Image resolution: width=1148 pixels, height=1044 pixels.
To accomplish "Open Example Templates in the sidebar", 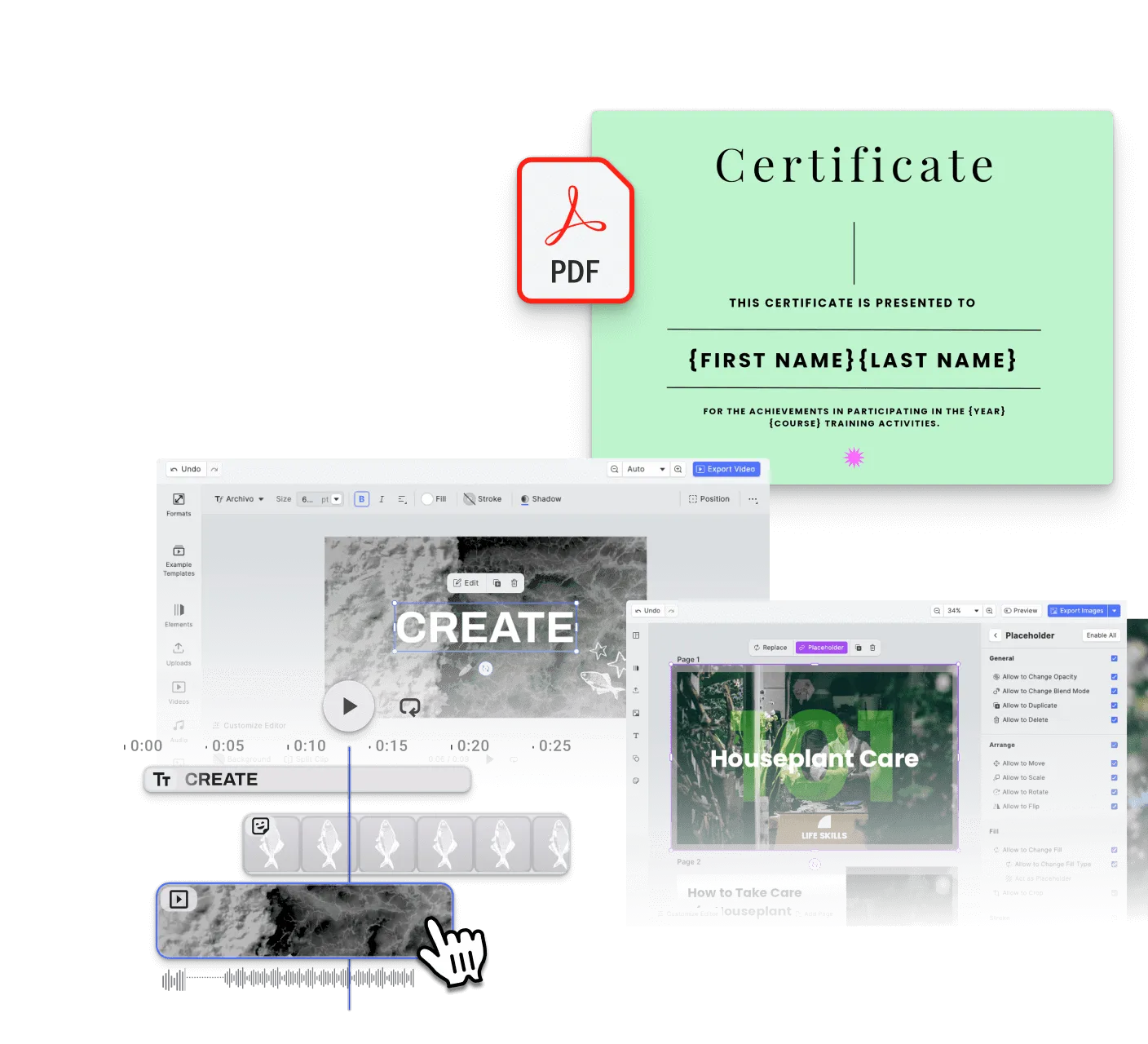I will [179, 560].
